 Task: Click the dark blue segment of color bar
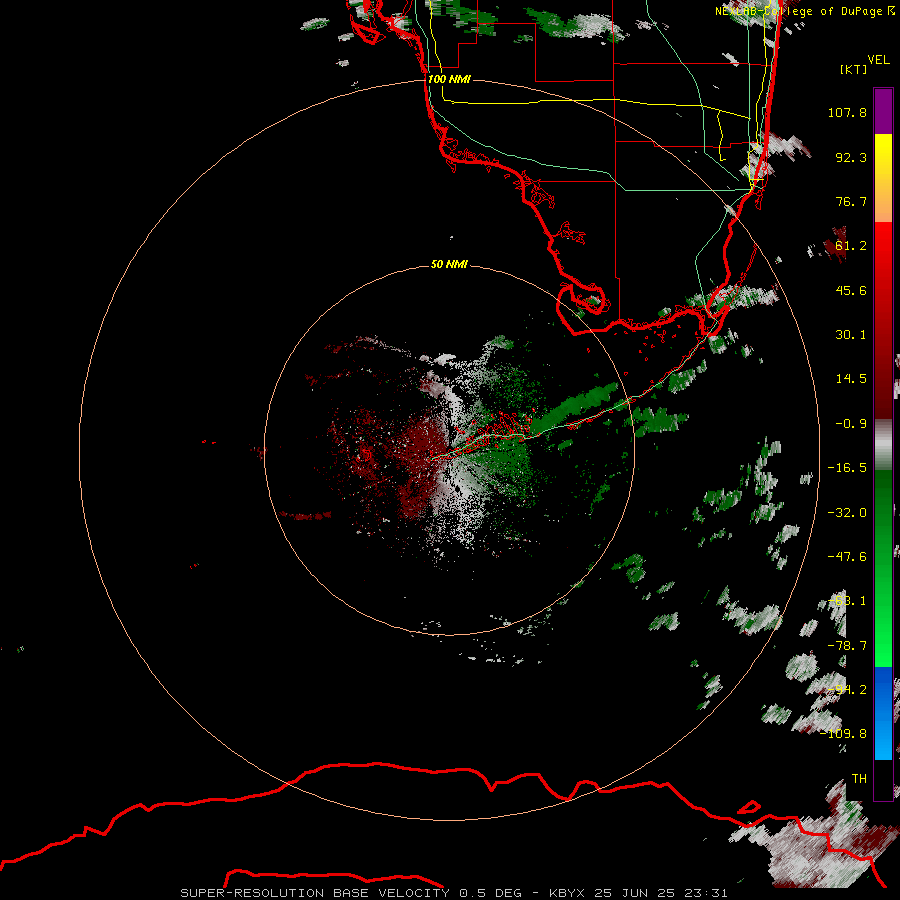point(883,689)
